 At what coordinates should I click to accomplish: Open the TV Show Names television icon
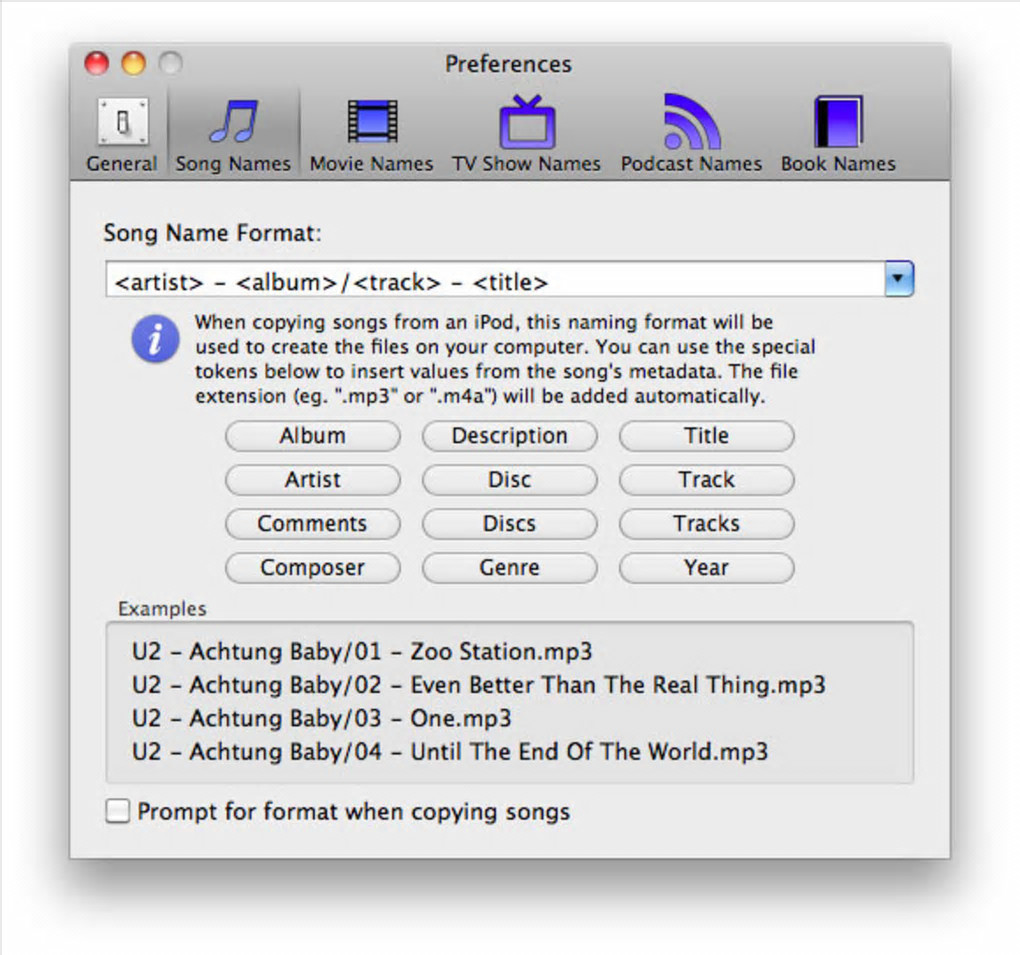tap(527, 121)
